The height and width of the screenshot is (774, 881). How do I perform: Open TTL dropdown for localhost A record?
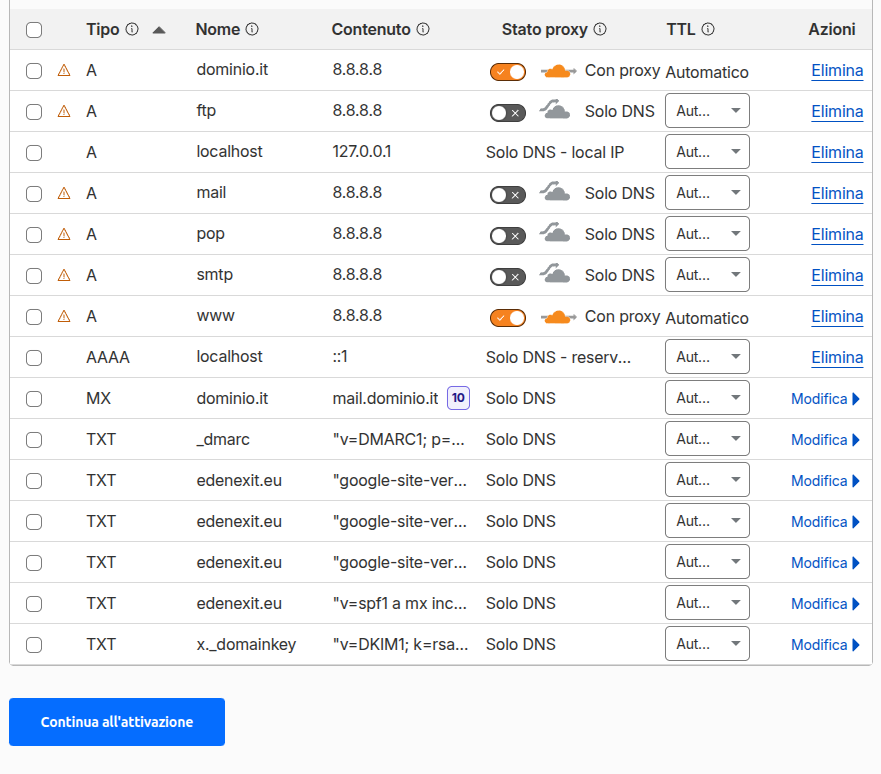point(707,152)
